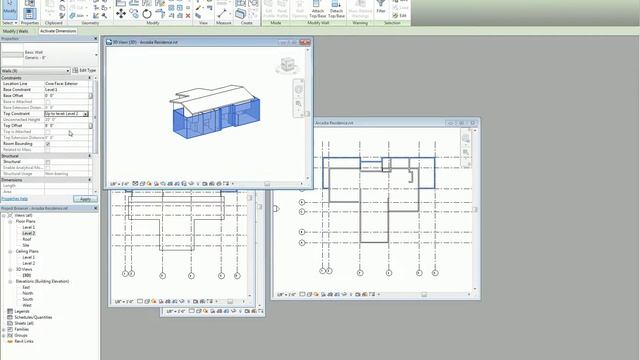Toggle the Related to Mass checkbox
Image resolution: width=640 pixels, height=360 pixels.
click(48, 150)
